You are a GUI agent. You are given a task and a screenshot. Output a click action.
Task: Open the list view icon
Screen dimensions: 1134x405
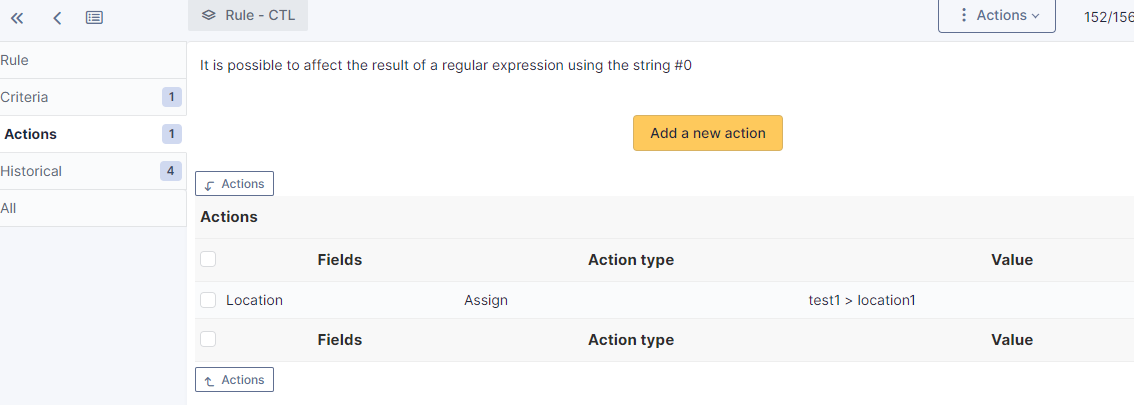(94, 17)
